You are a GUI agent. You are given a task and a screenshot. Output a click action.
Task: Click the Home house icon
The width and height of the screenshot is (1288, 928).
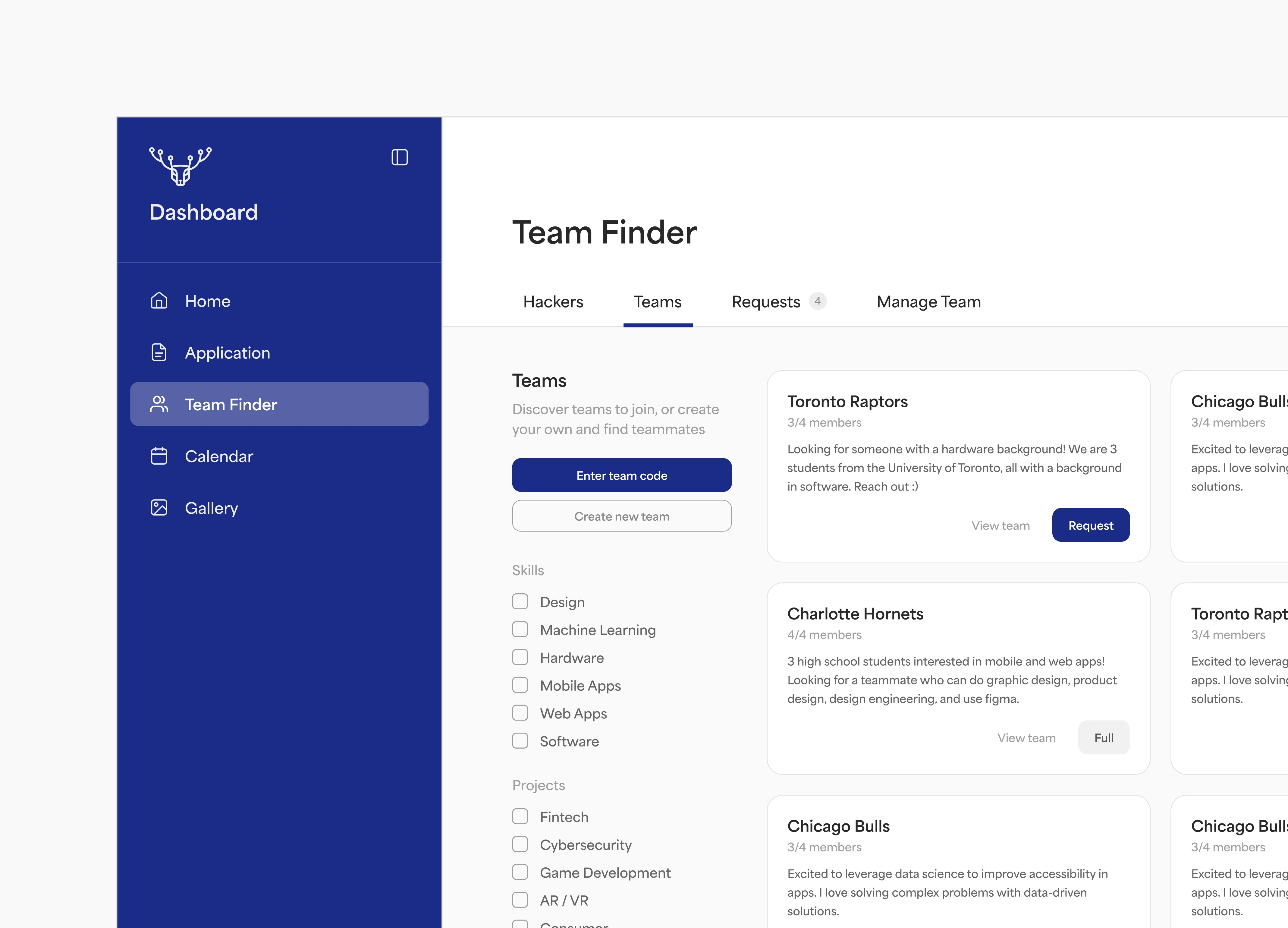click(159, 301)
